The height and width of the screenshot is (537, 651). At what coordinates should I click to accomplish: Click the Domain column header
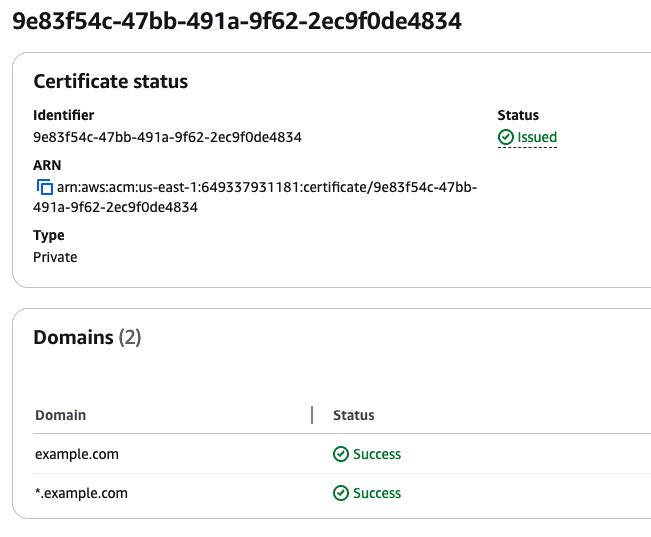[61, 415]
